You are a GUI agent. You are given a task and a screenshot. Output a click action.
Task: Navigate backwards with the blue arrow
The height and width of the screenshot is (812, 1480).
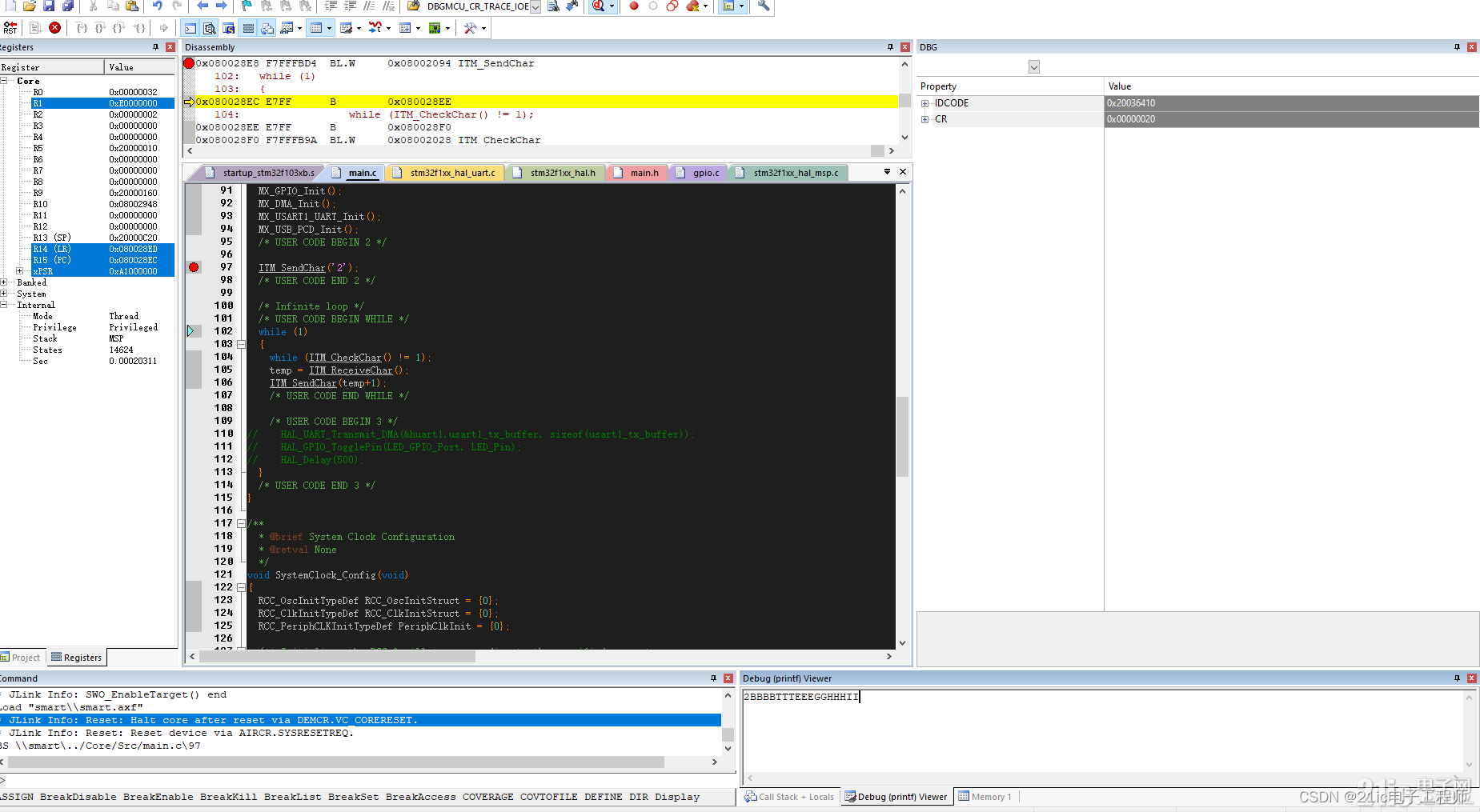point(203,6)
